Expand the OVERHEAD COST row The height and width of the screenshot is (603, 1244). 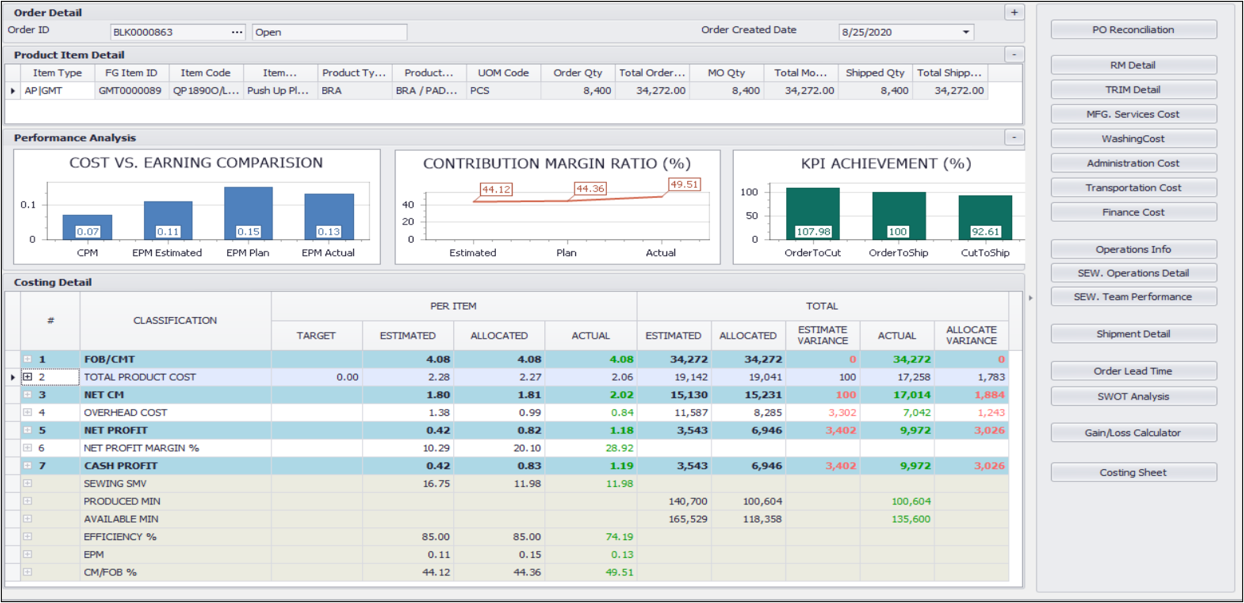[x=28, y=412]
